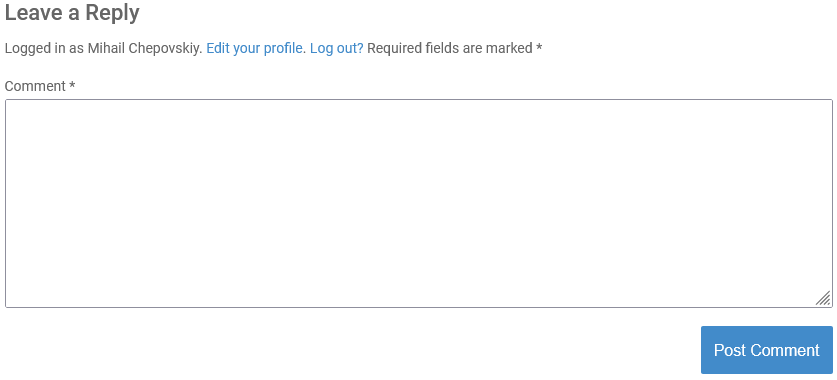The width and height of the screenshot is (837, 380).
Task: Open the Edit your profile link
Action: coord(255,48)
